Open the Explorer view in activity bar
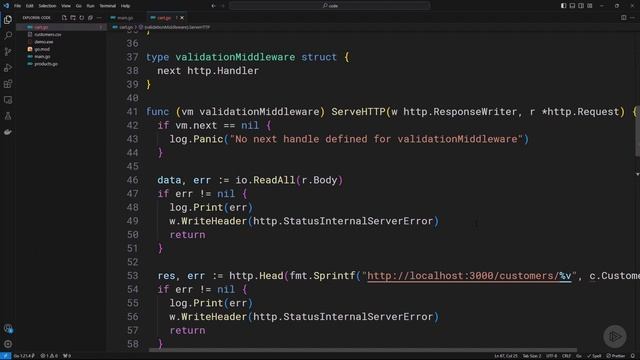The height and width of the screenshot is (360, 640). click(x=8, y=20)
